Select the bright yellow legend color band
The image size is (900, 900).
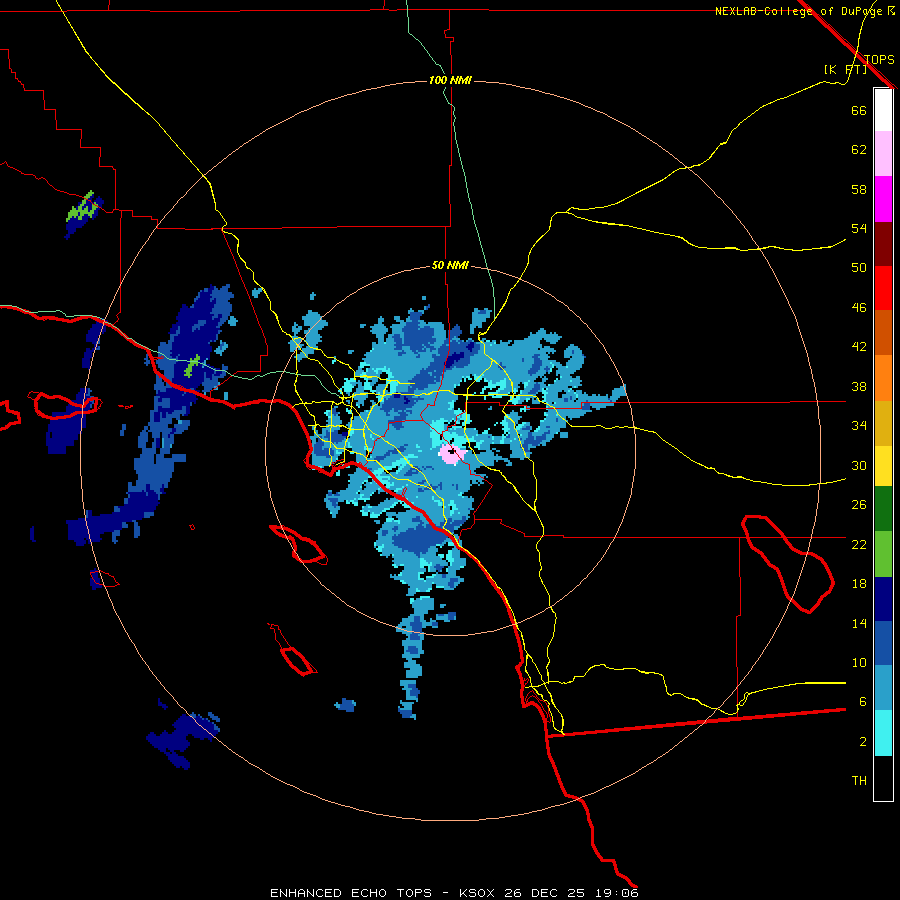(883, 466)
